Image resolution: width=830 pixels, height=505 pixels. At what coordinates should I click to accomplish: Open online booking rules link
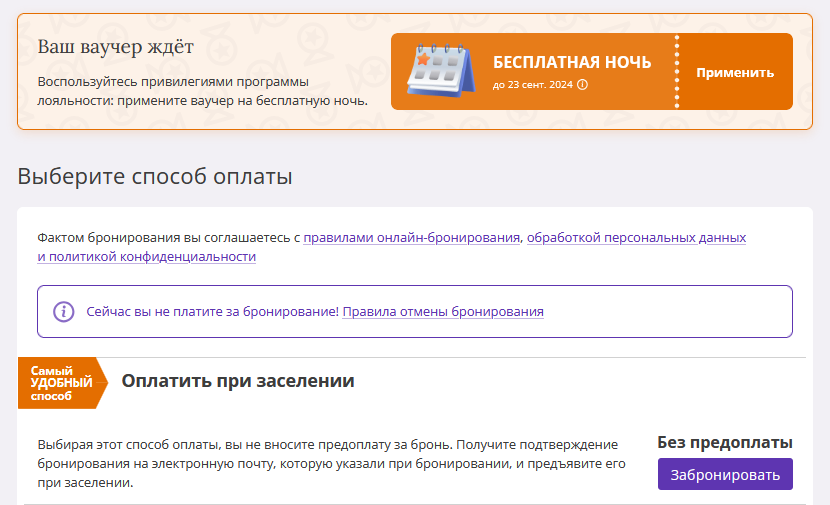[x=411, y=238]
